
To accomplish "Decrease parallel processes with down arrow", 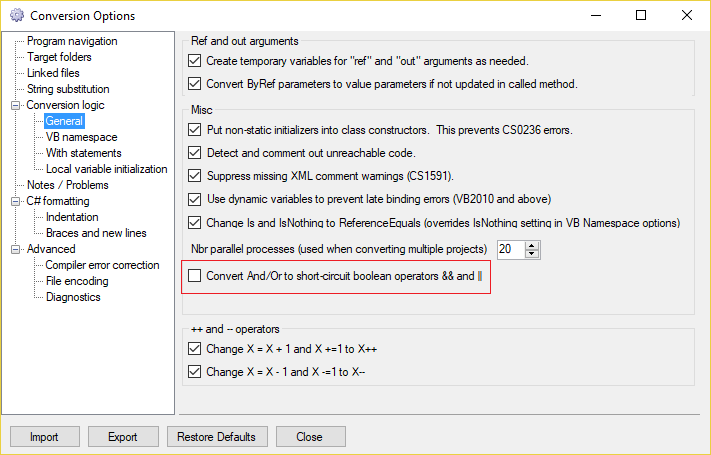I will (531, 254).
